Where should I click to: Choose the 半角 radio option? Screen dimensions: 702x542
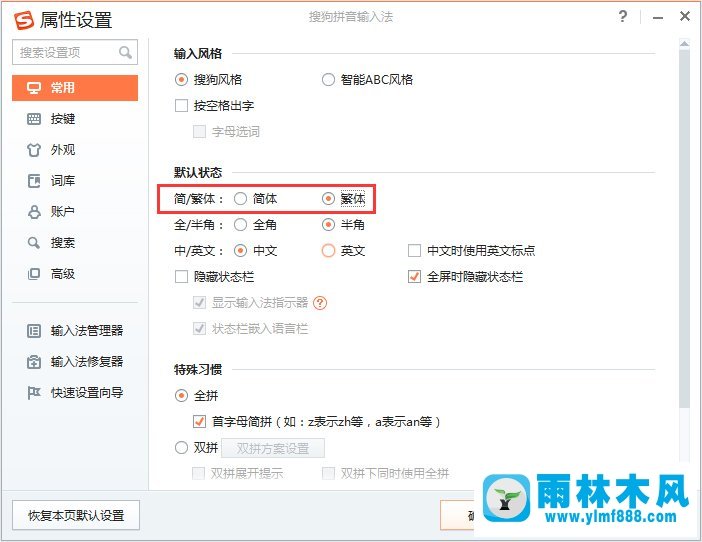[328, 225]
